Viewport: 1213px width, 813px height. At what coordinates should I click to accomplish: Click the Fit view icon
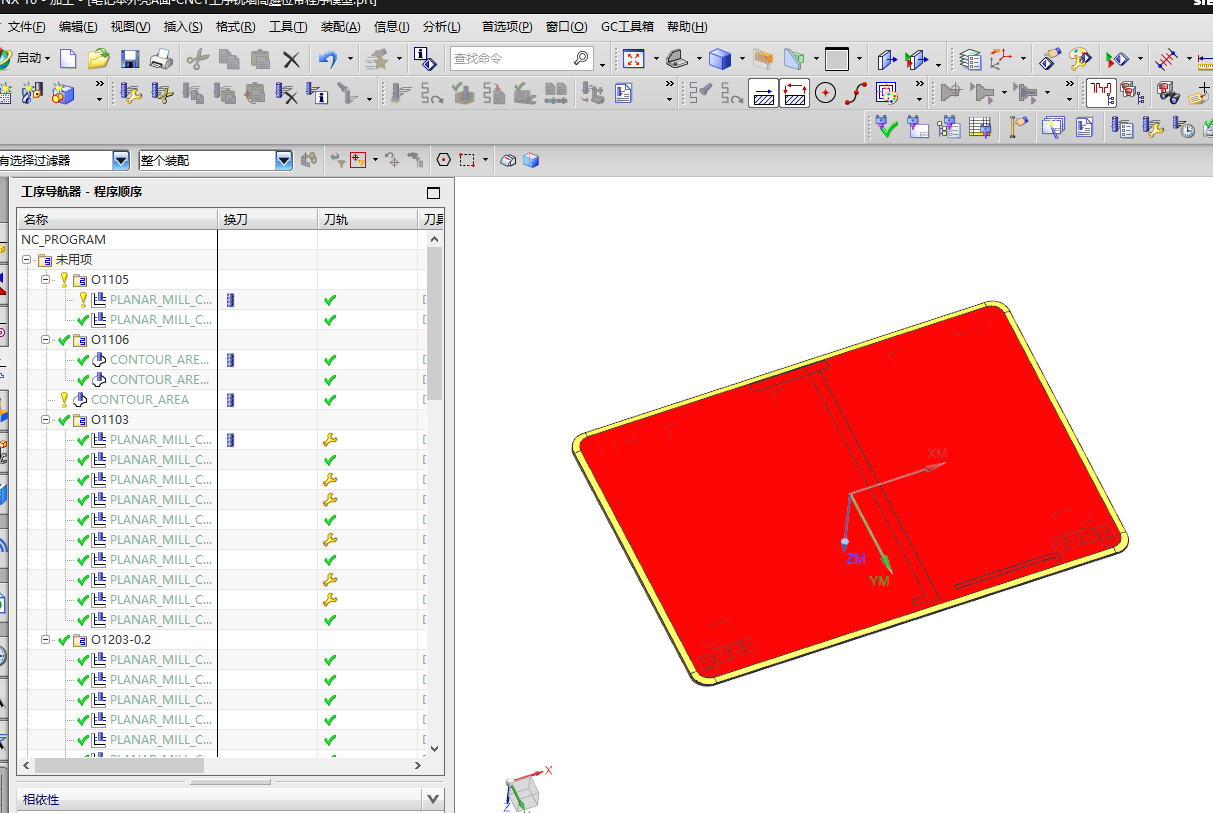634,59
